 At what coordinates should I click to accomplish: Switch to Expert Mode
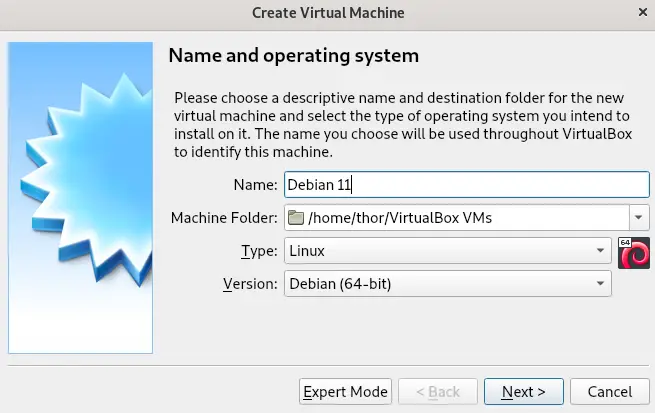[345, 392]
